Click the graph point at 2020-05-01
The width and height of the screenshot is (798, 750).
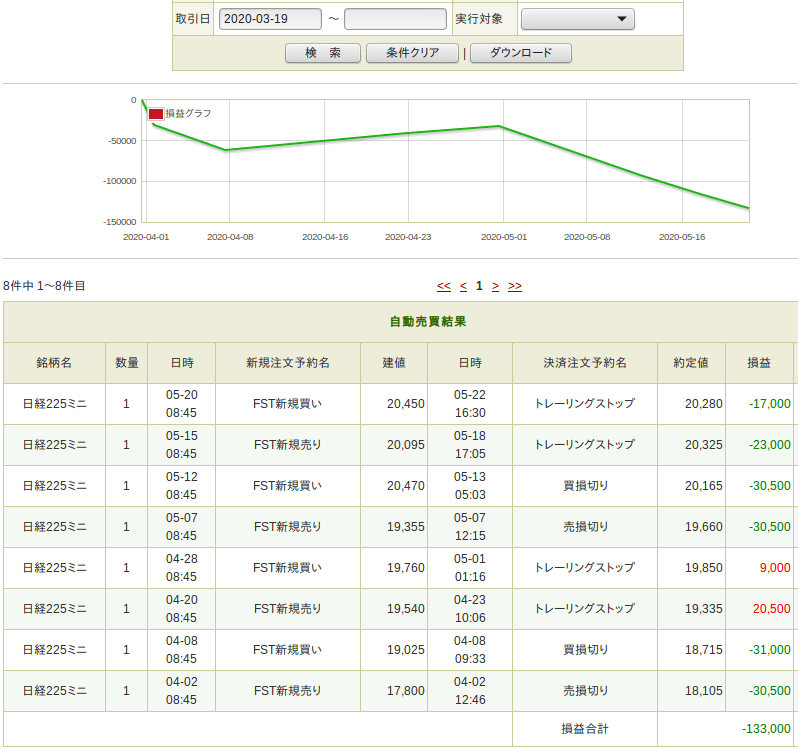[499, 126]
